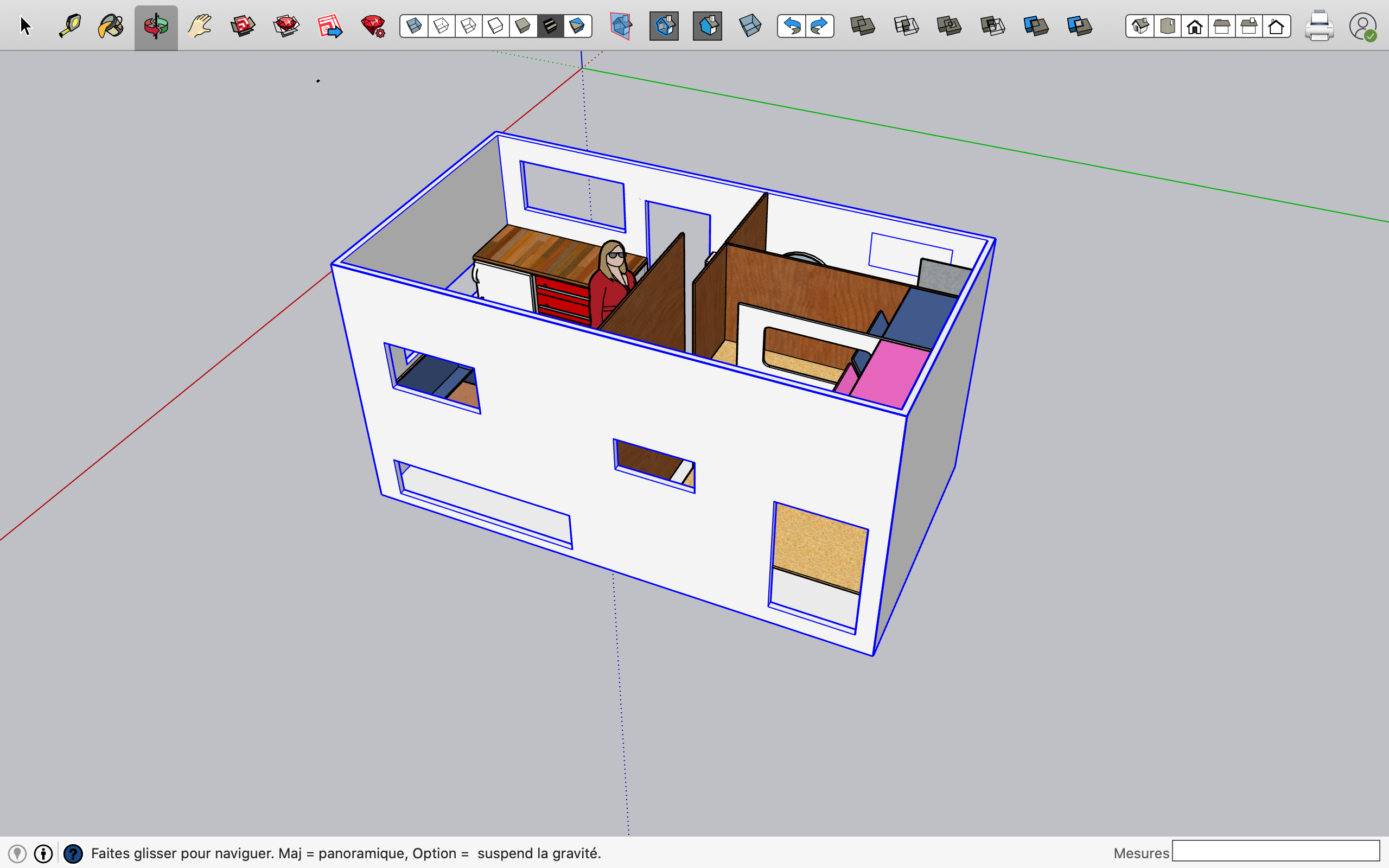The width and height of the screenshot is (1389, 868).
Task: Select the Tape Measure tool
Action: [70, 27]
